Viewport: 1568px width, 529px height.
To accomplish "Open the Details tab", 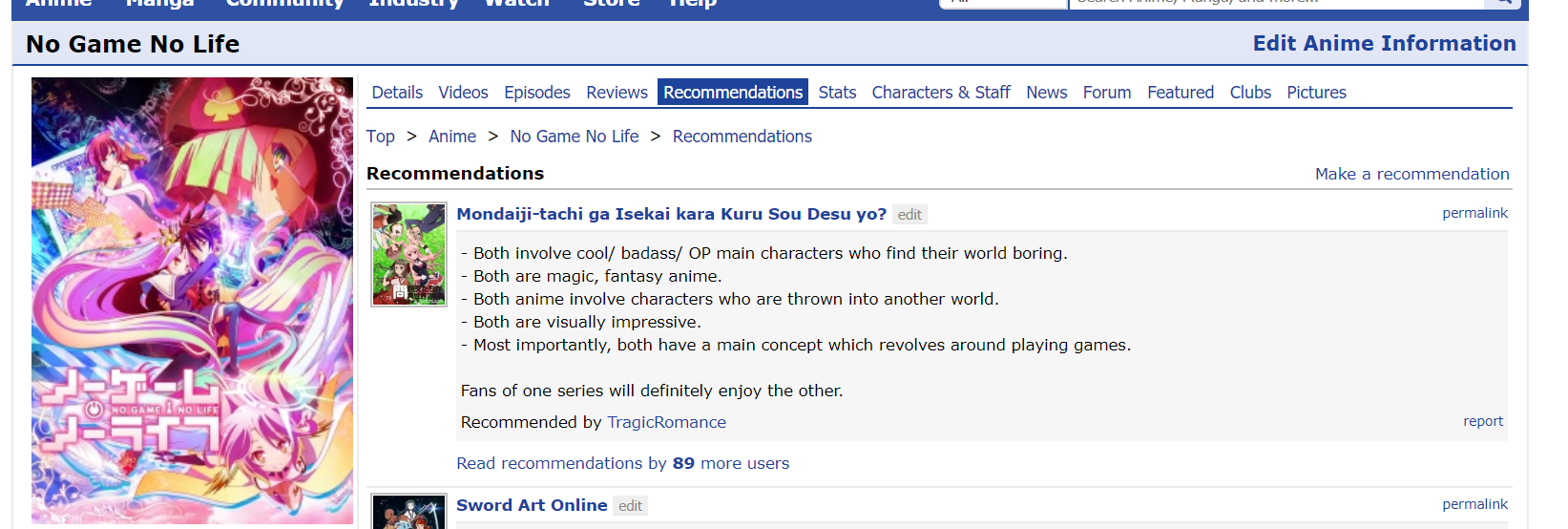I will (397, 93).
